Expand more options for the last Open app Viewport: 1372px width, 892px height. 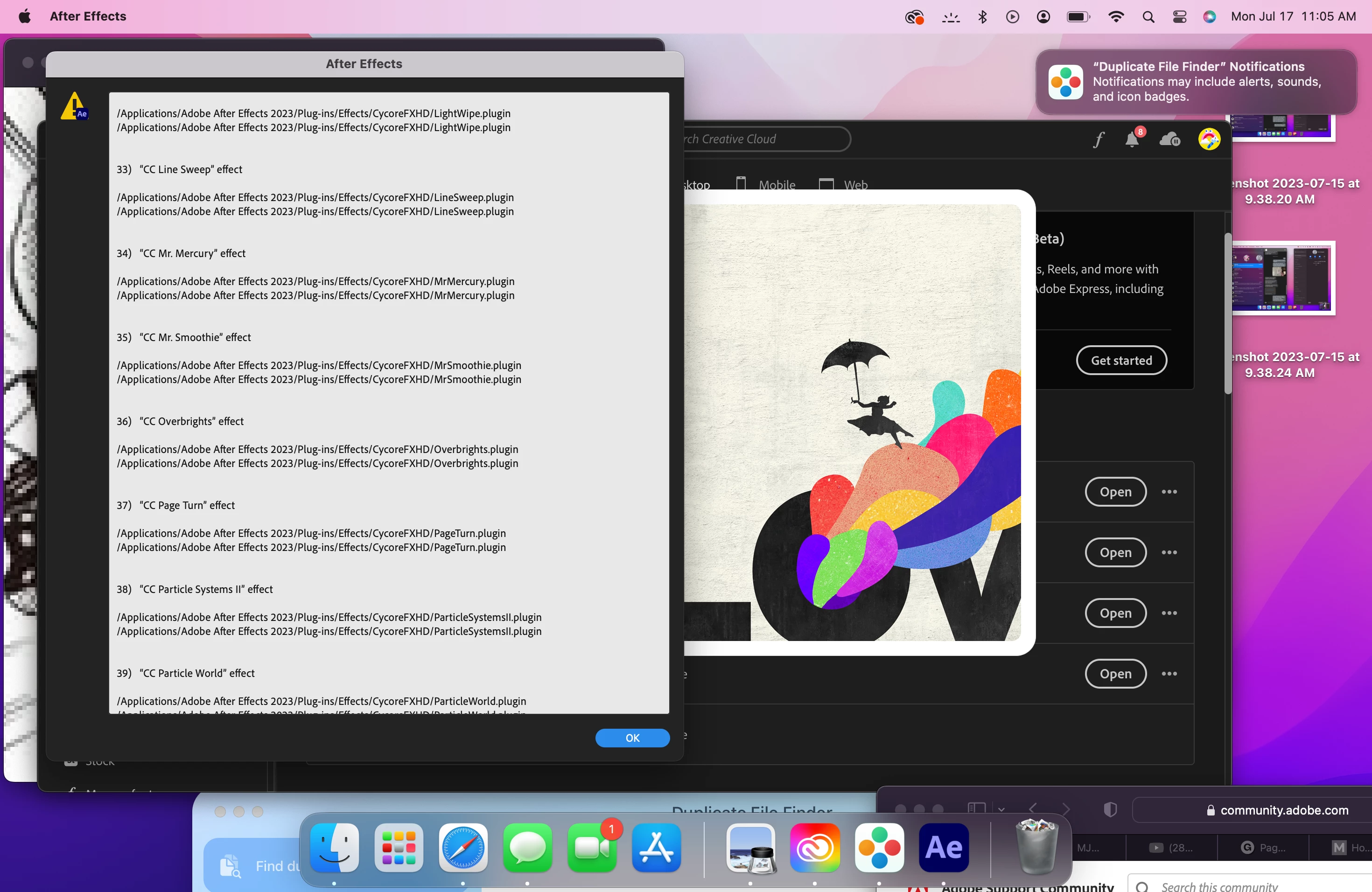[x=1169, y=674]
